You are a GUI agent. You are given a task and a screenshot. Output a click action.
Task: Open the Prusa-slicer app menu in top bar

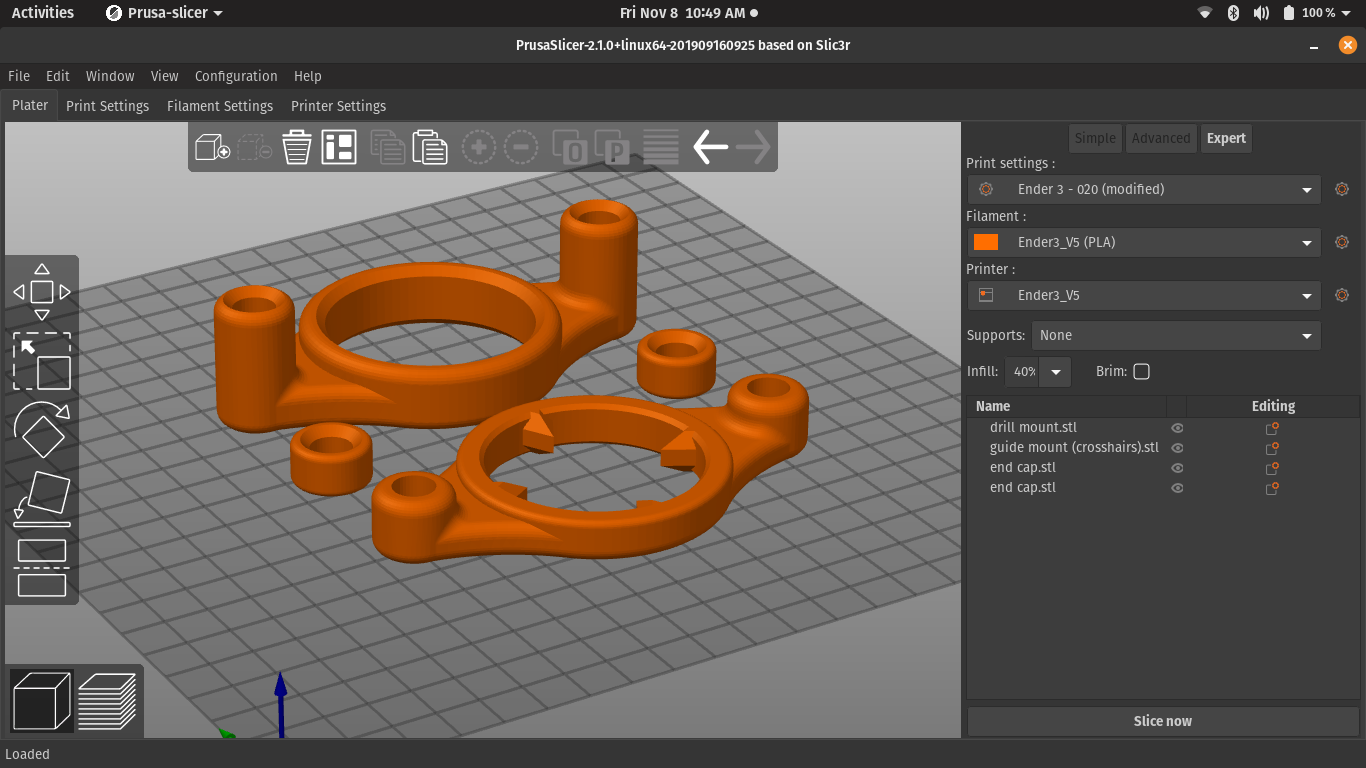click(x=164, y=13)
